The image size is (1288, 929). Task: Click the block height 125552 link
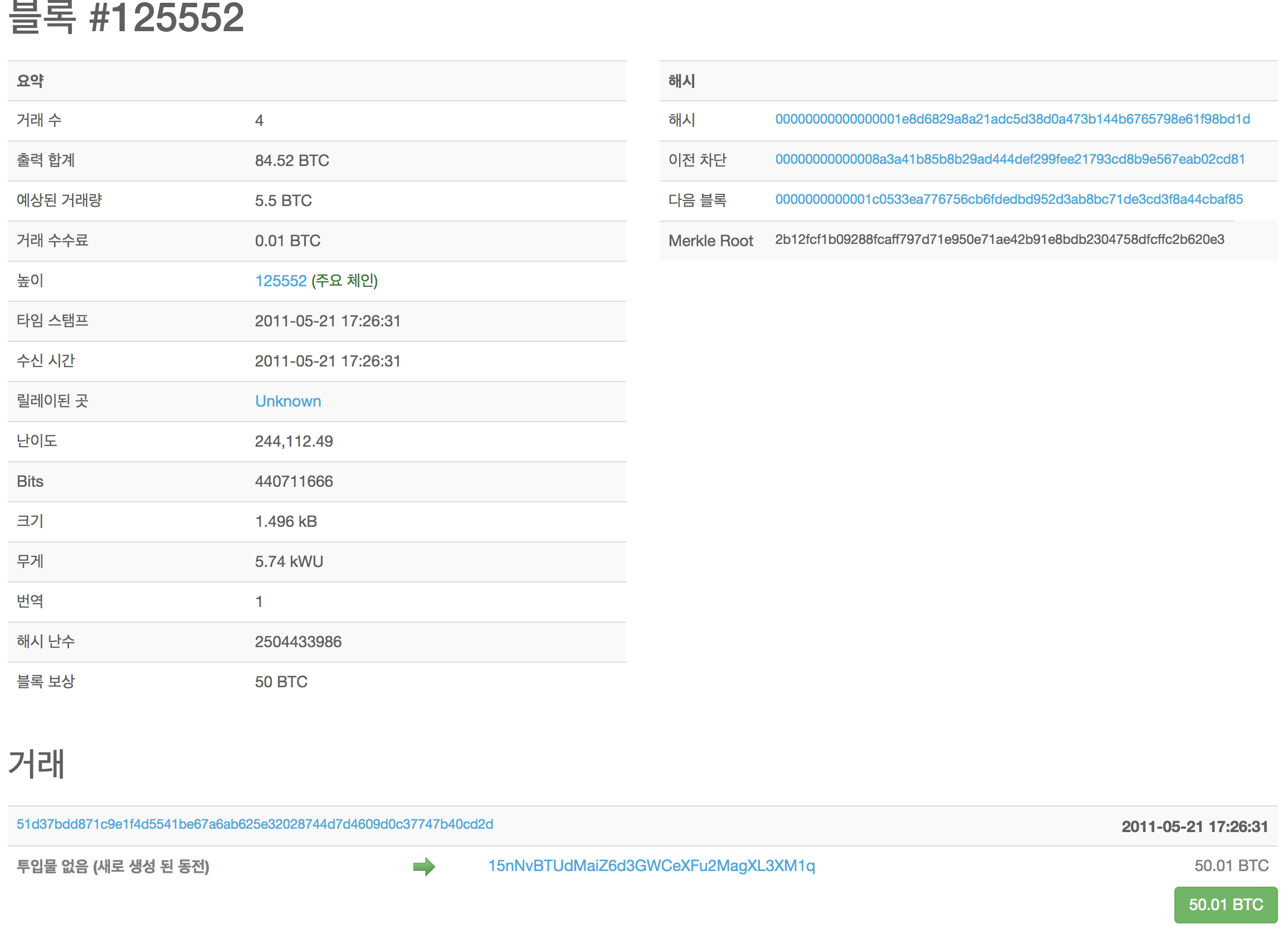tap(281, 281)
